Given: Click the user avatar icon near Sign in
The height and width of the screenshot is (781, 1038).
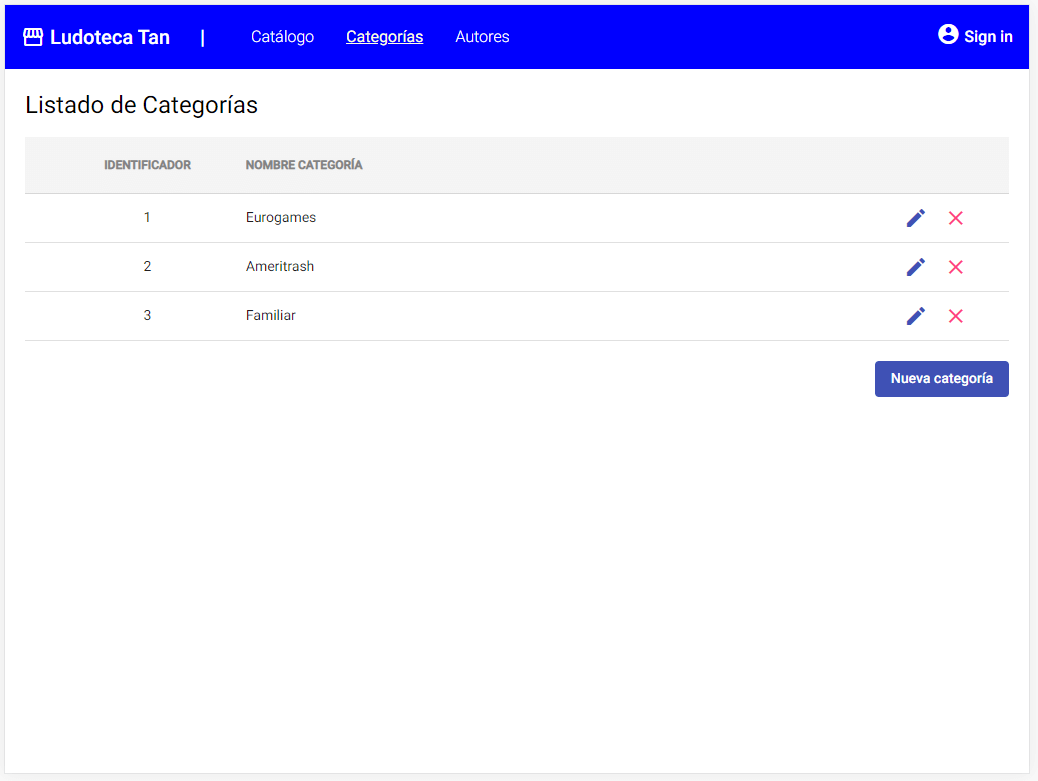Looking at the screenshot, I should pos(947,34).
